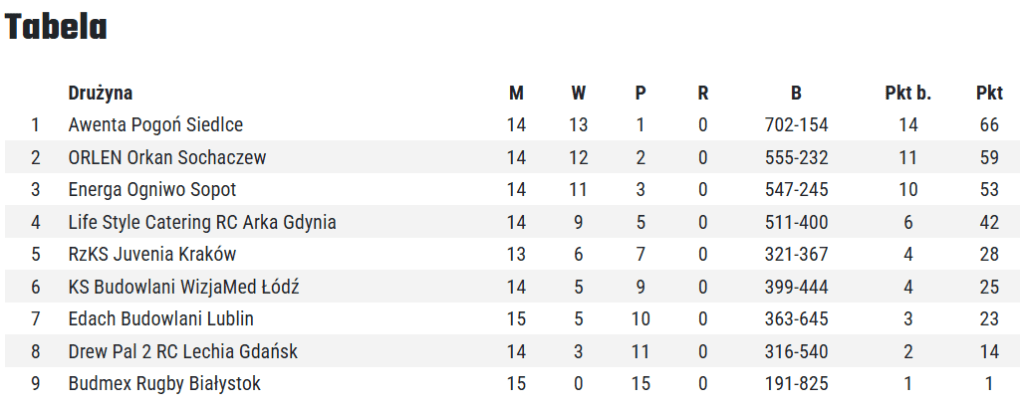Click Drew Pal 2 RC Lechia Gdańsk
This screenshot has width=1024, height=408.
[x=183, y=351]
